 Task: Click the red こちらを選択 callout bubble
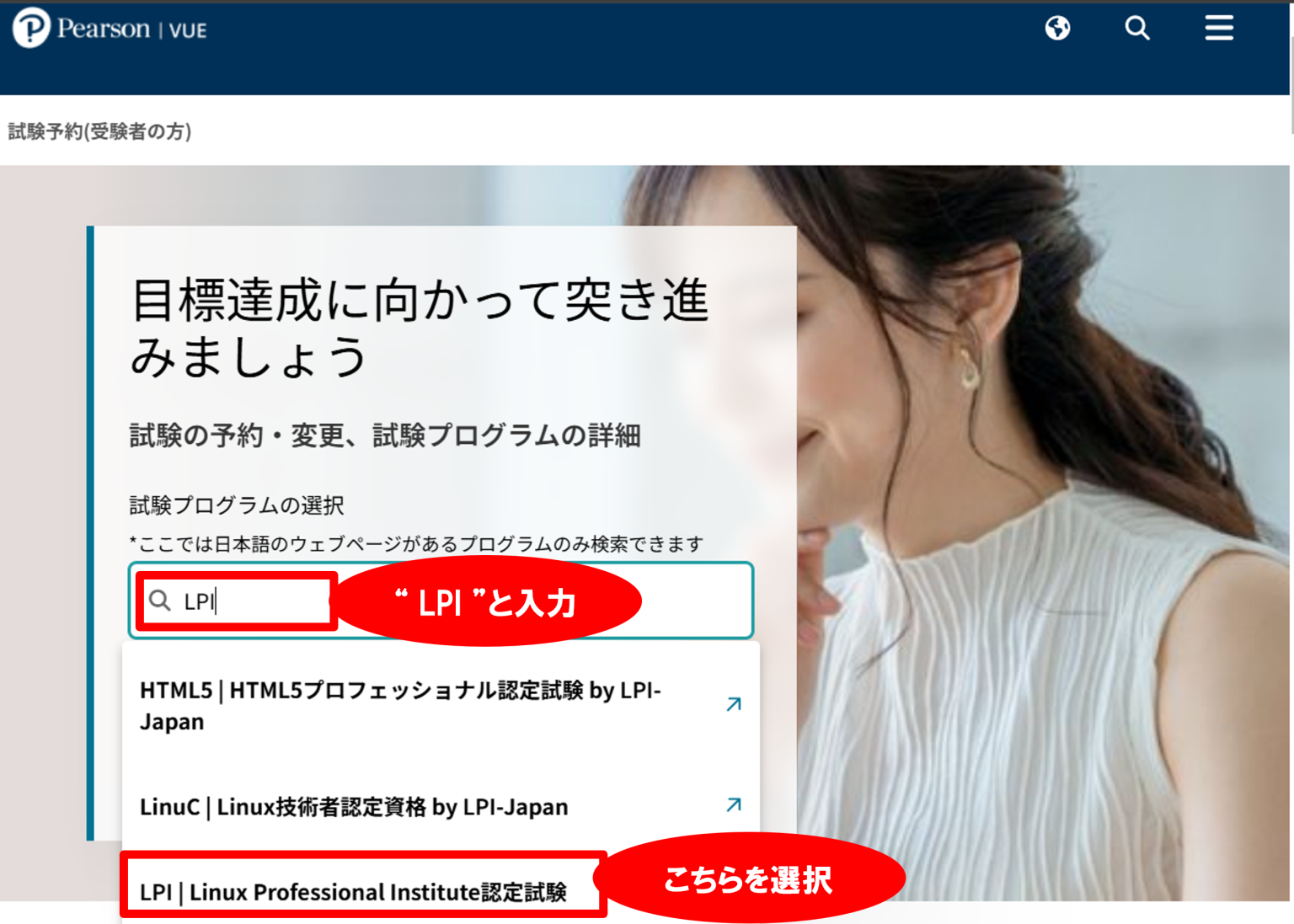[x=750, y=879]
